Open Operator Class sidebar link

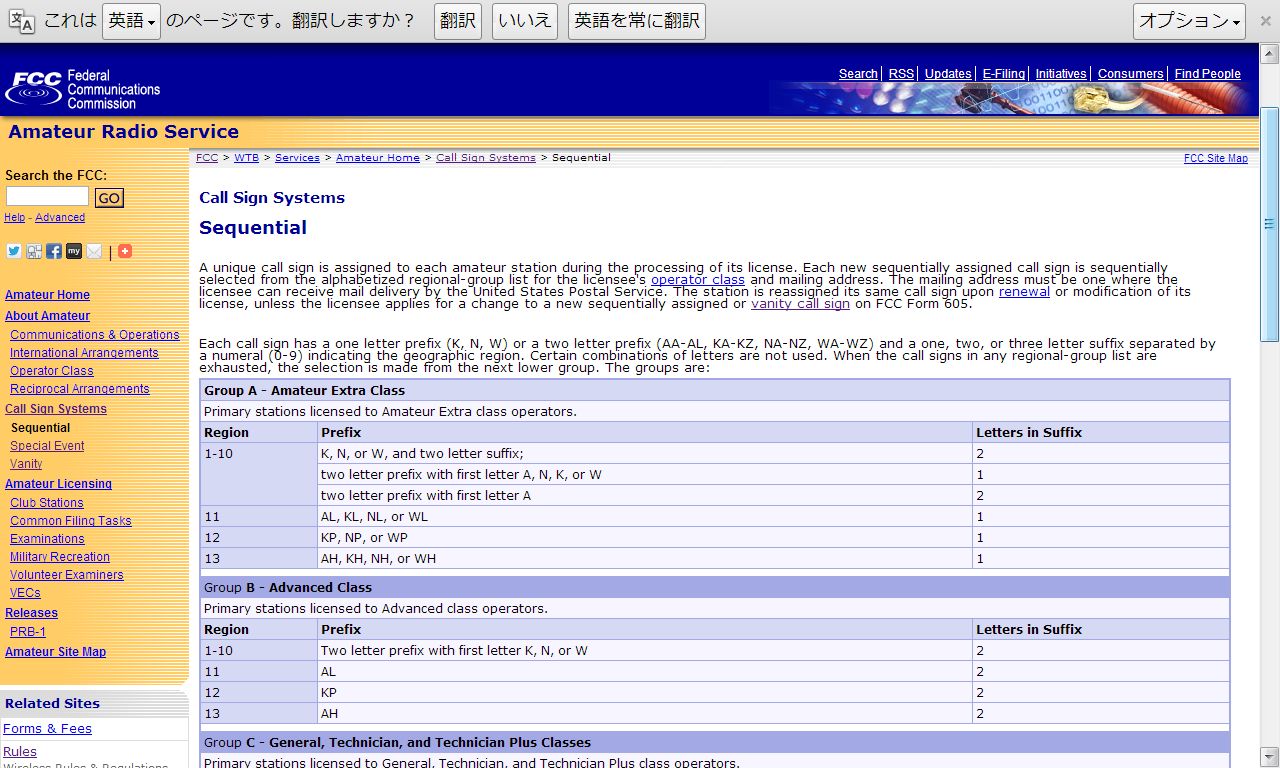coord(51,371)
